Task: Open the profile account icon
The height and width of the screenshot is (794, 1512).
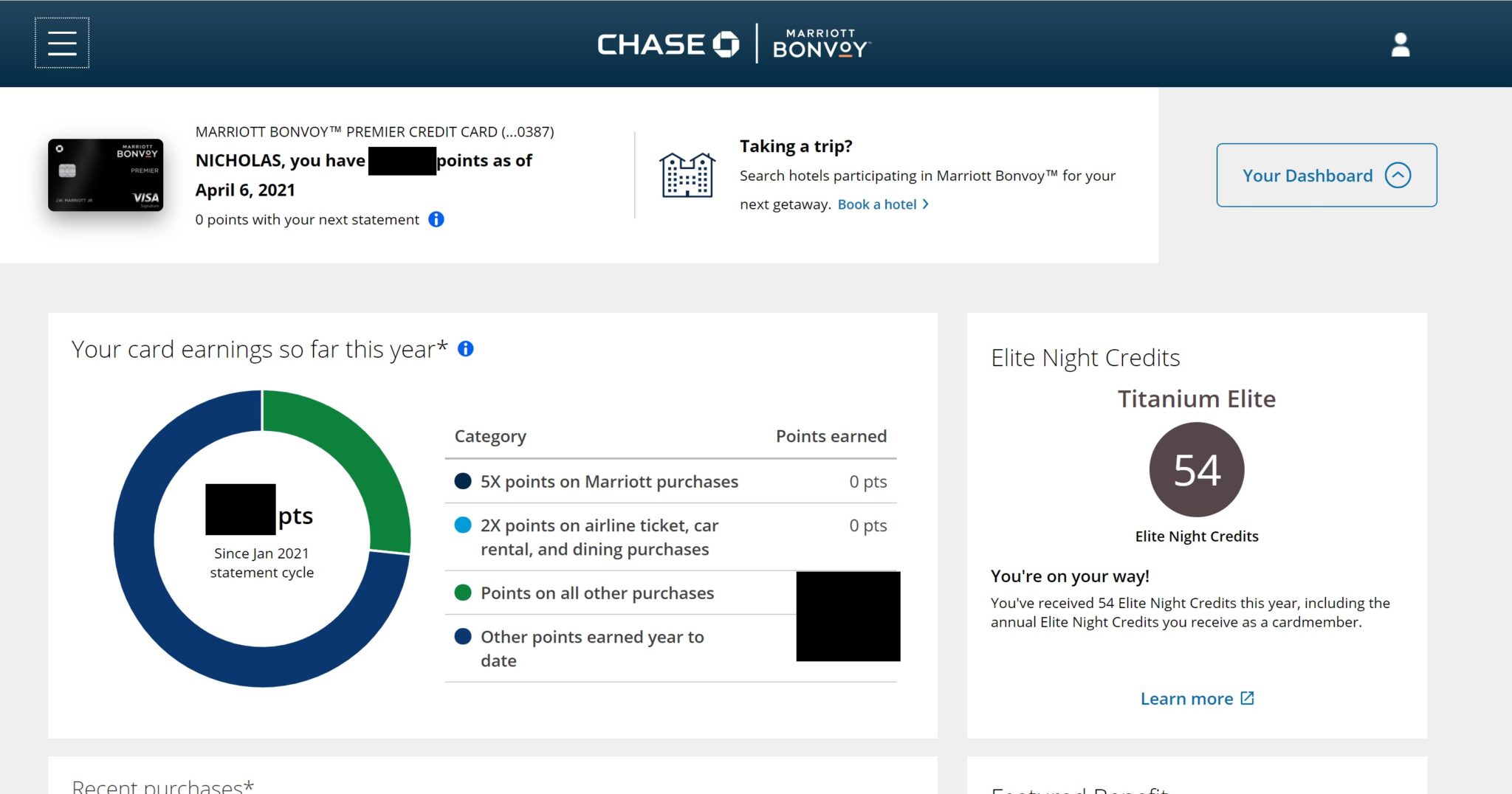Action: point(1401,46)
